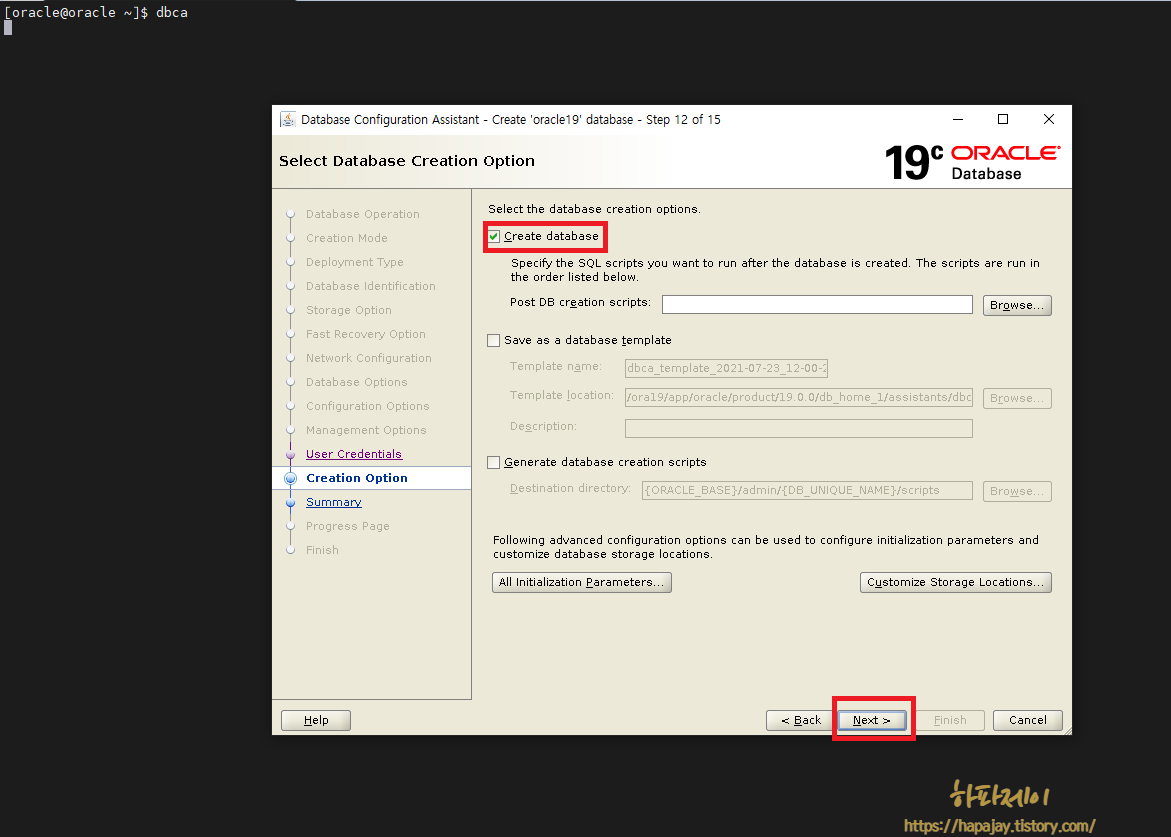Click the template Description field
Screen dimensions: 1171x837
pyautogui.click(x=798, y=428)
